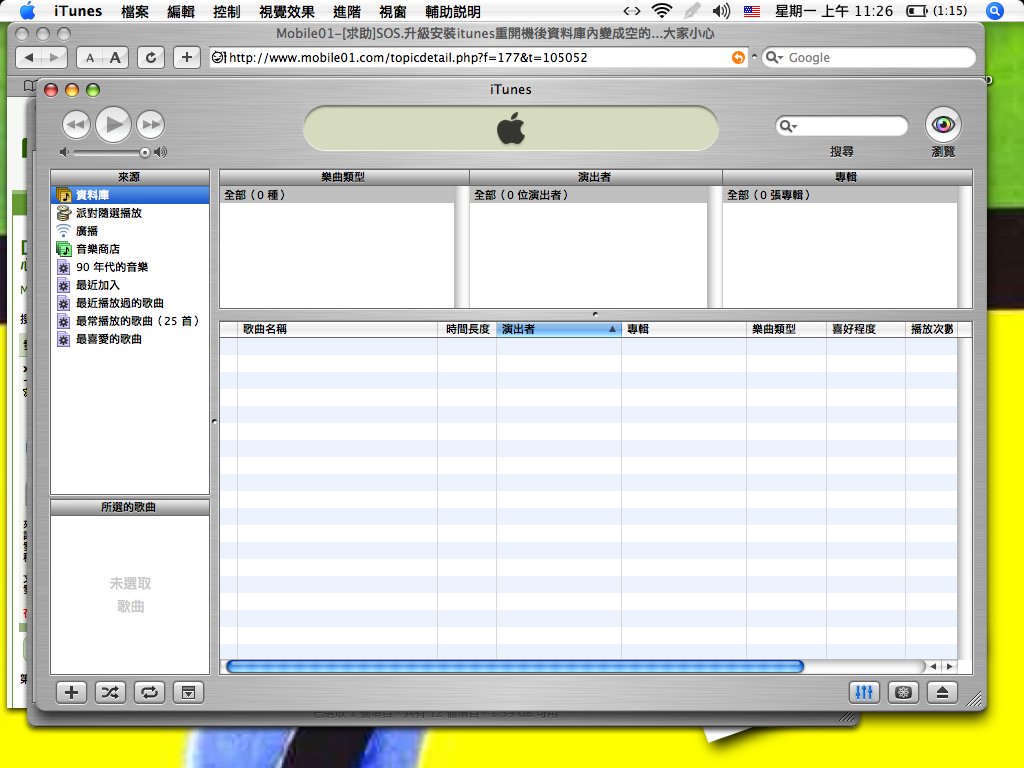Sort by 喜好程度 column header
Viewport: 1024px width, 768px height.
pos(866,329)
